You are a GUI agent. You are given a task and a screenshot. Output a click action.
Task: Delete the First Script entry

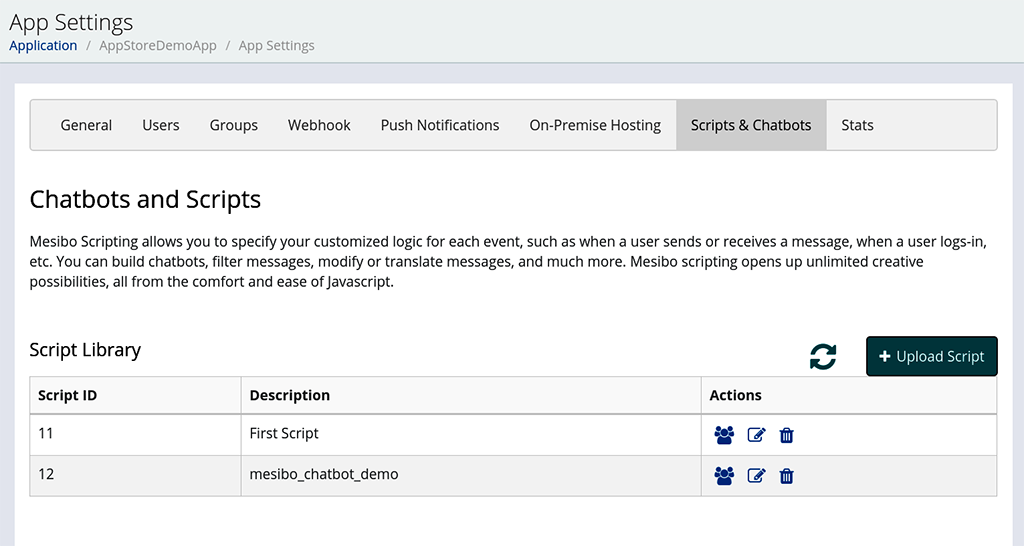tap(786, 435)
